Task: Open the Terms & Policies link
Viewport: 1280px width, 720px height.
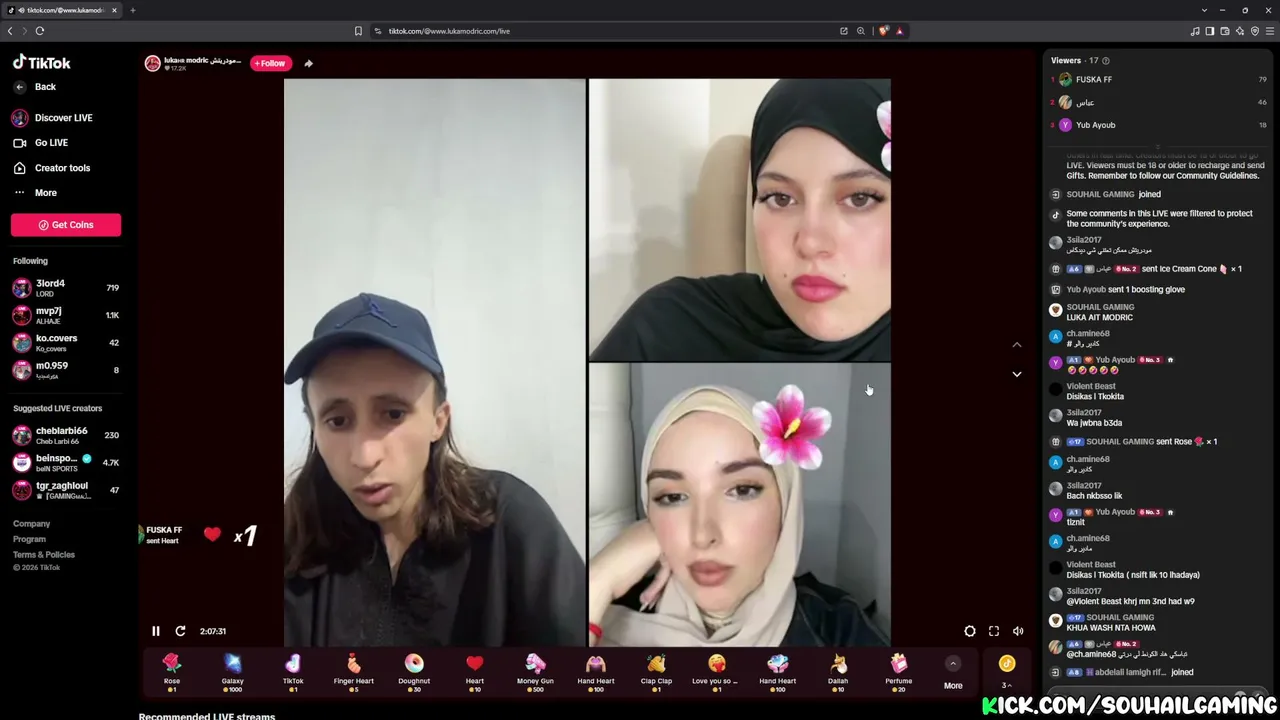Action: click(44, 555)
